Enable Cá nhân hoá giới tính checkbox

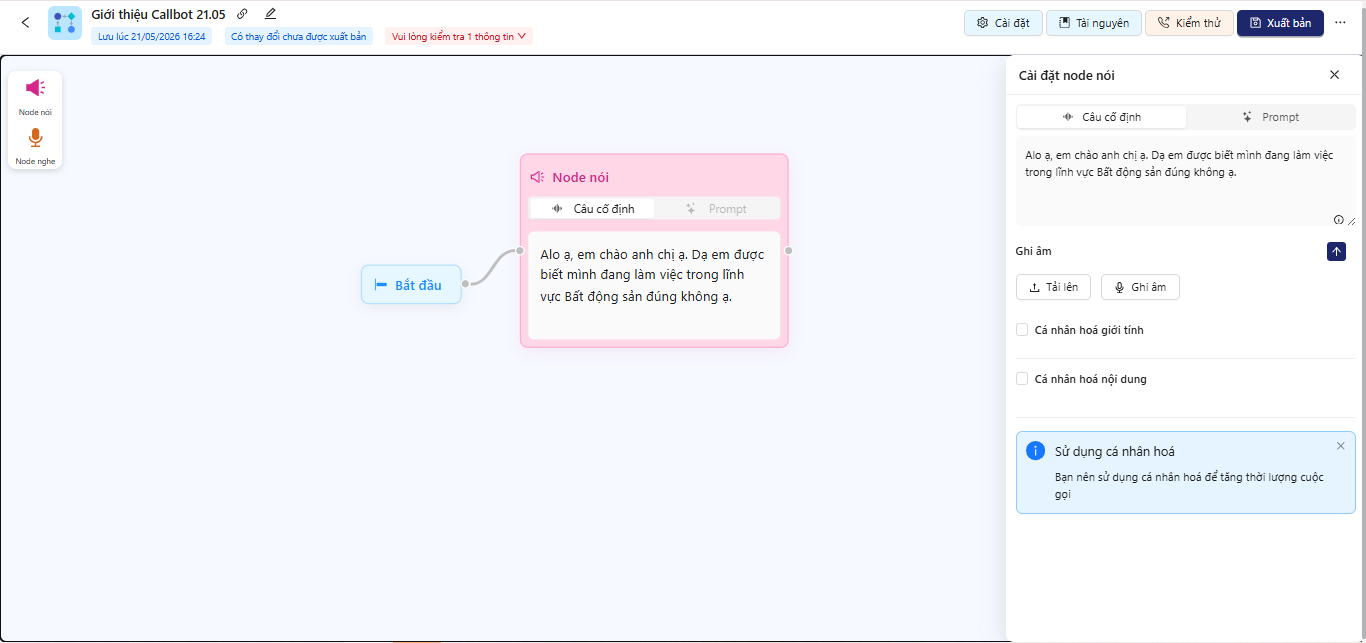(x=1022, y=329)
